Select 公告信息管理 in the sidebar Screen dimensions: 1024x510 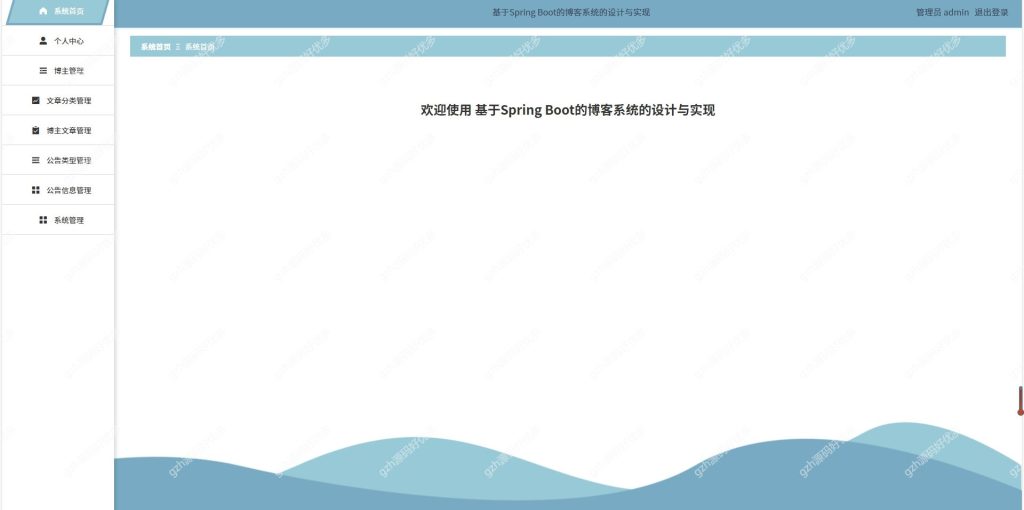[x=57, y=190]
